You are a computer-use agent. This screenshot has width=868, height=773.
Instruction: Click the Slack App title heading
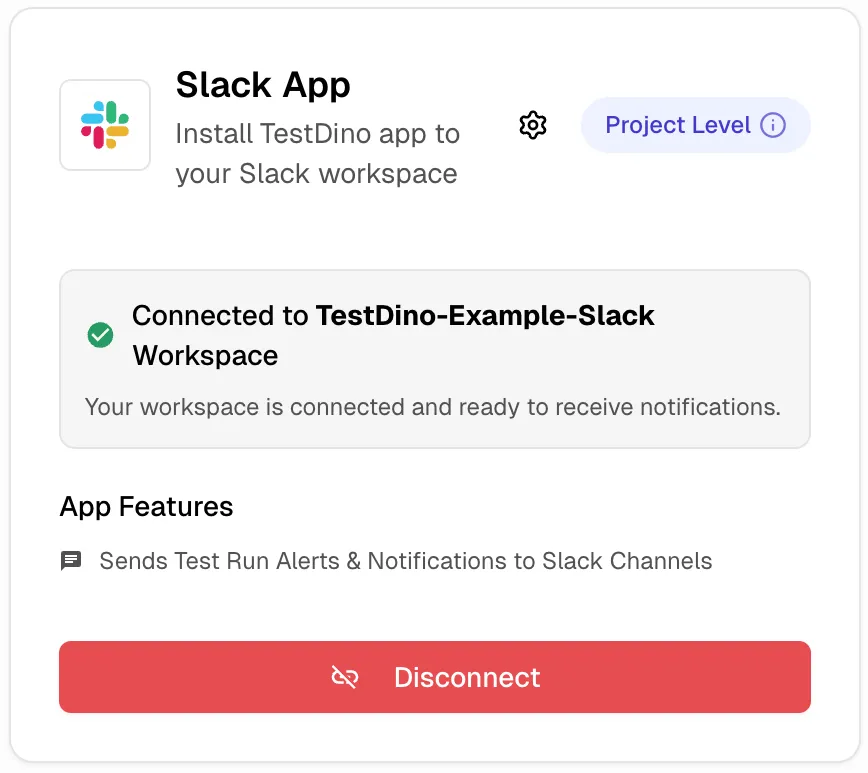click(x=263, y=86)
